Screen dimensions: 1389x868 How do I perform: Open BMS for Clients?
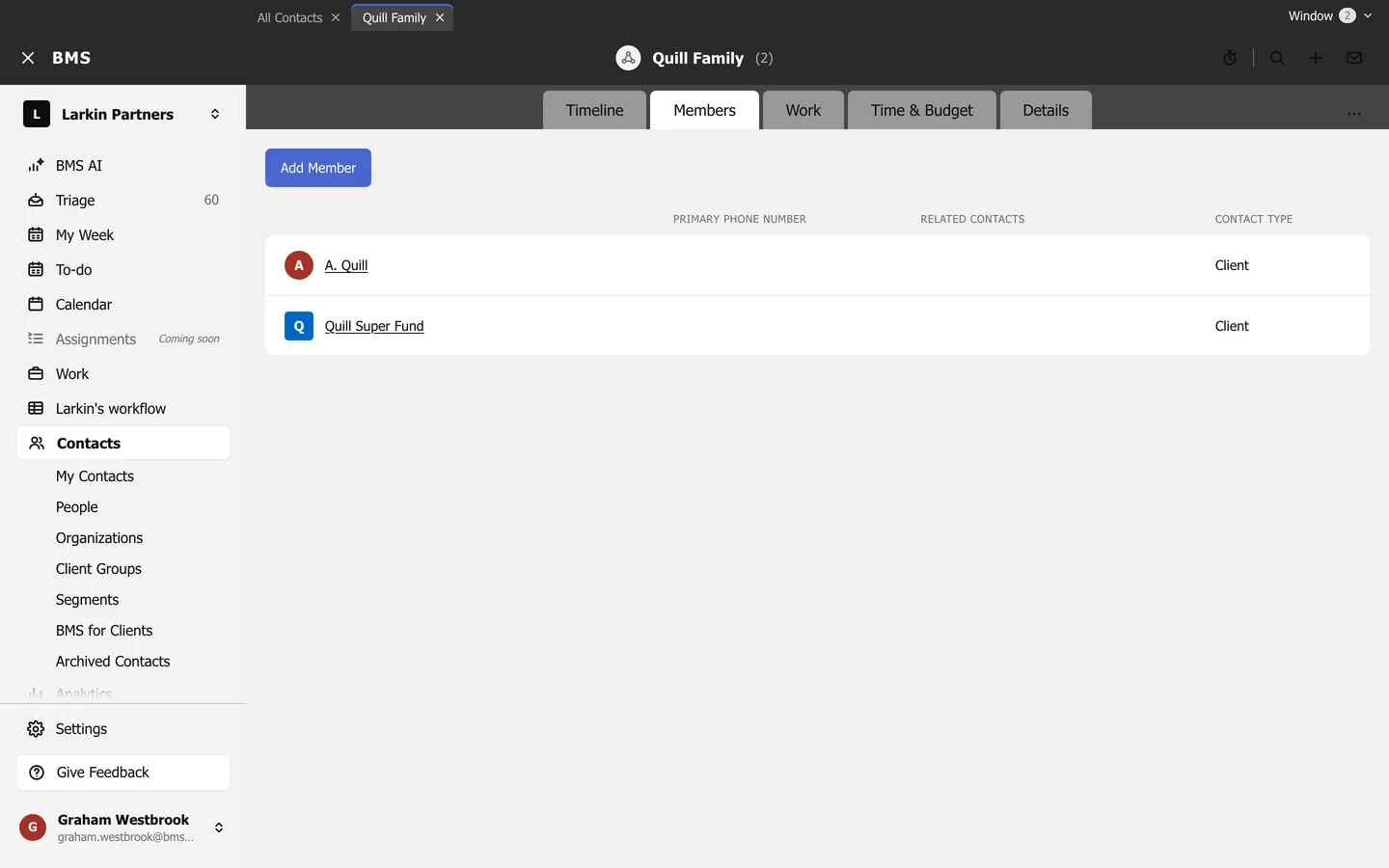pyautogui.click(x=104, y=631)
